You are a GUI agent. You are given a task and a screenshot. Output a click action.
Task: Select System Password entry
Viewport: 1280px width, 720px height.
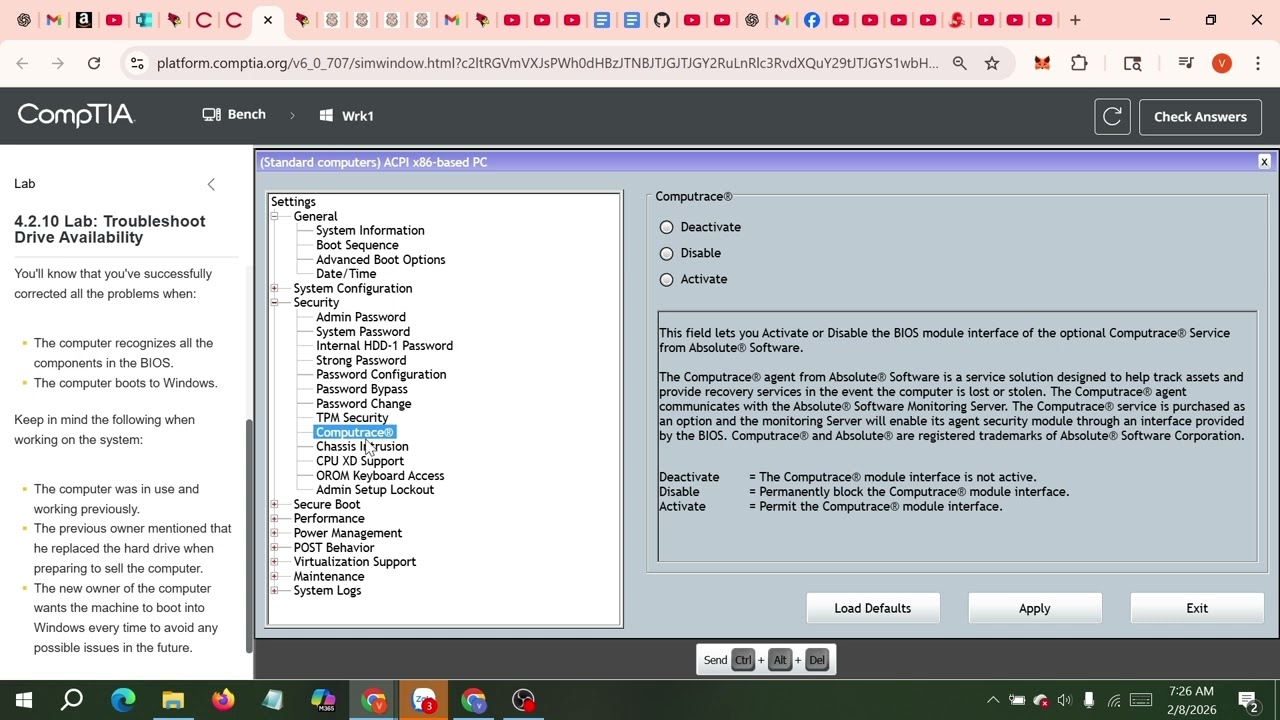click(x=362, y=331)
